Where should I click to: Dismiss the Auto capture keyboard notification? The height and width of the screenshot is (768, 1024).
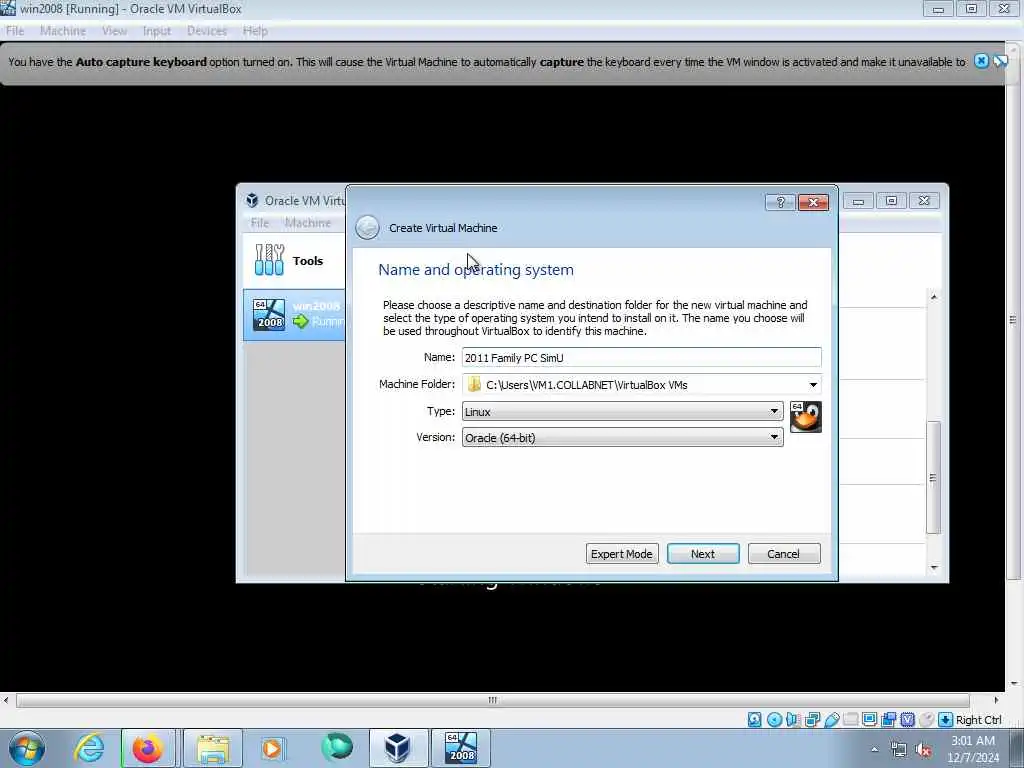[981, 61]
